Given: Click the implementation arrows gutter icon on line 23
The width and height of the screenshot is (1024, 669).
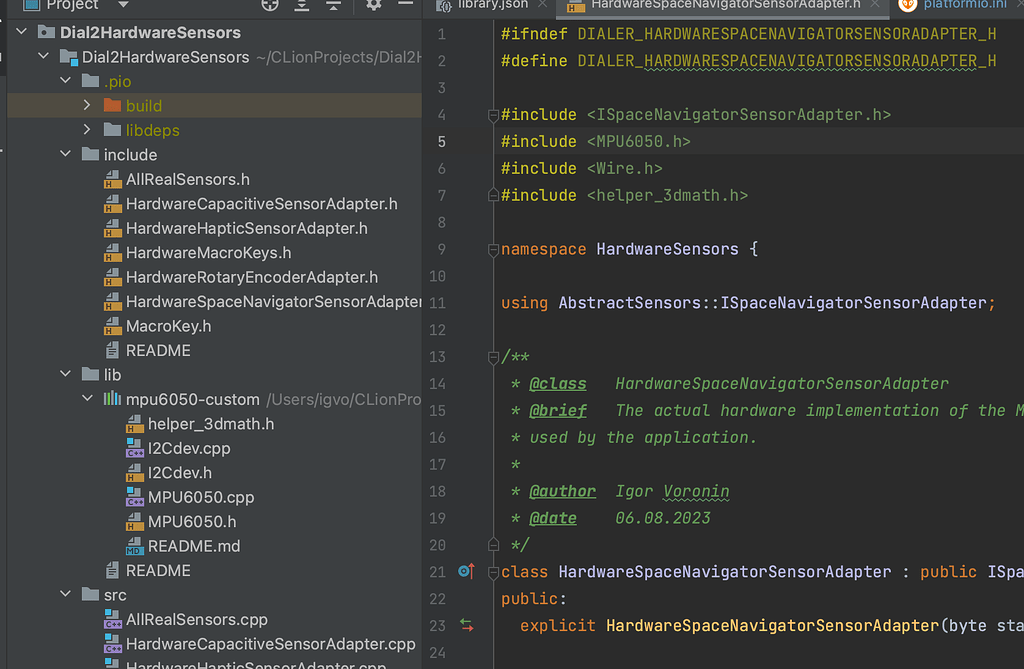Looking at the screenshot, I should pos(465,625).
